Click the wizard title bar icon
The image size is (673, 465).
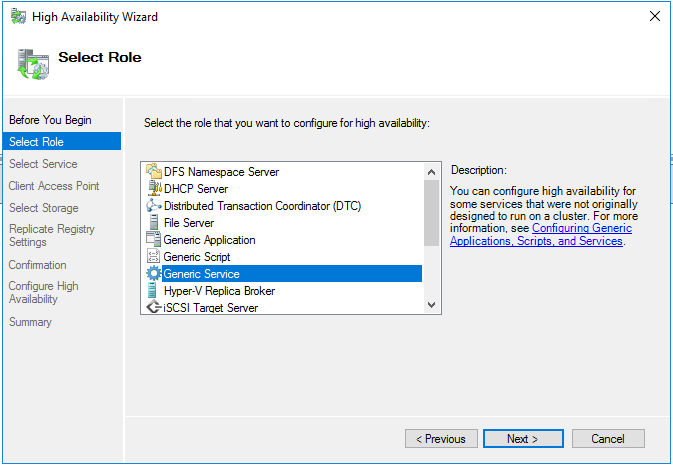coord(18,17)
